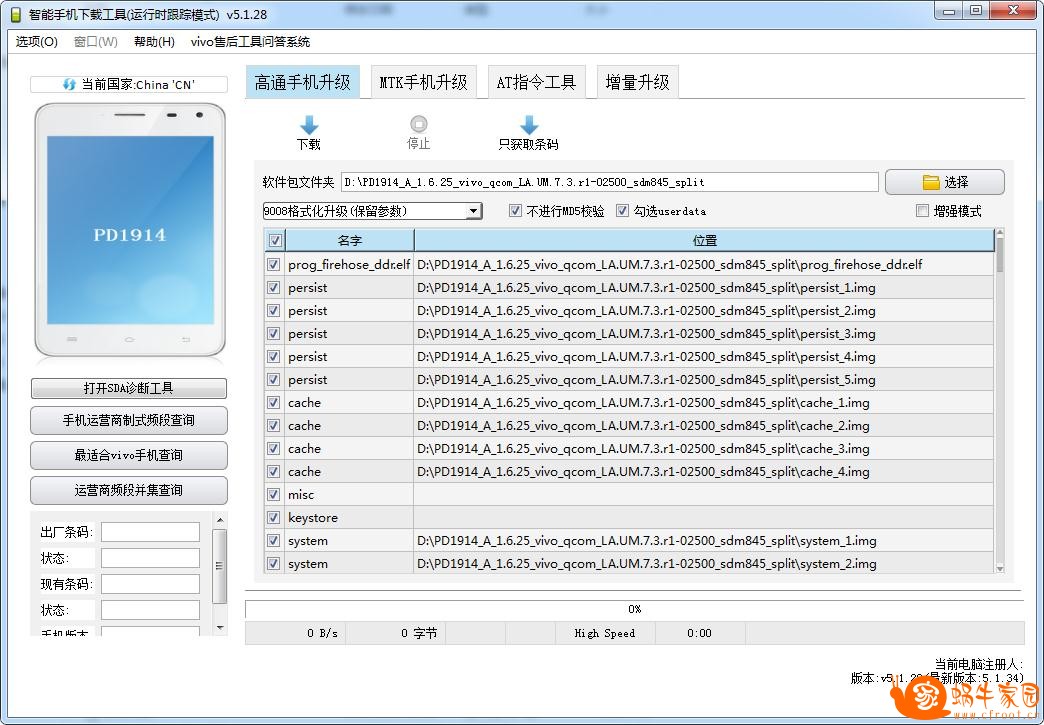
Task: Click the 0 B/s speed status cell
Action: (296, 633)
